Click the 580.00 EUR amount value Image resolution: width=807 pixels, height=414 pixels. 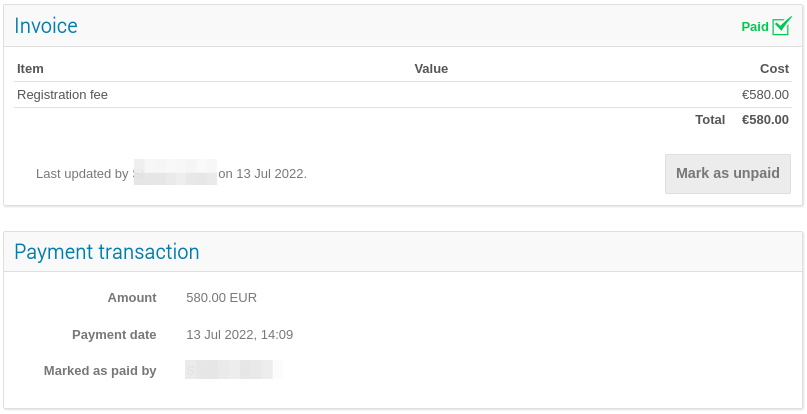[x=221, y=298]
